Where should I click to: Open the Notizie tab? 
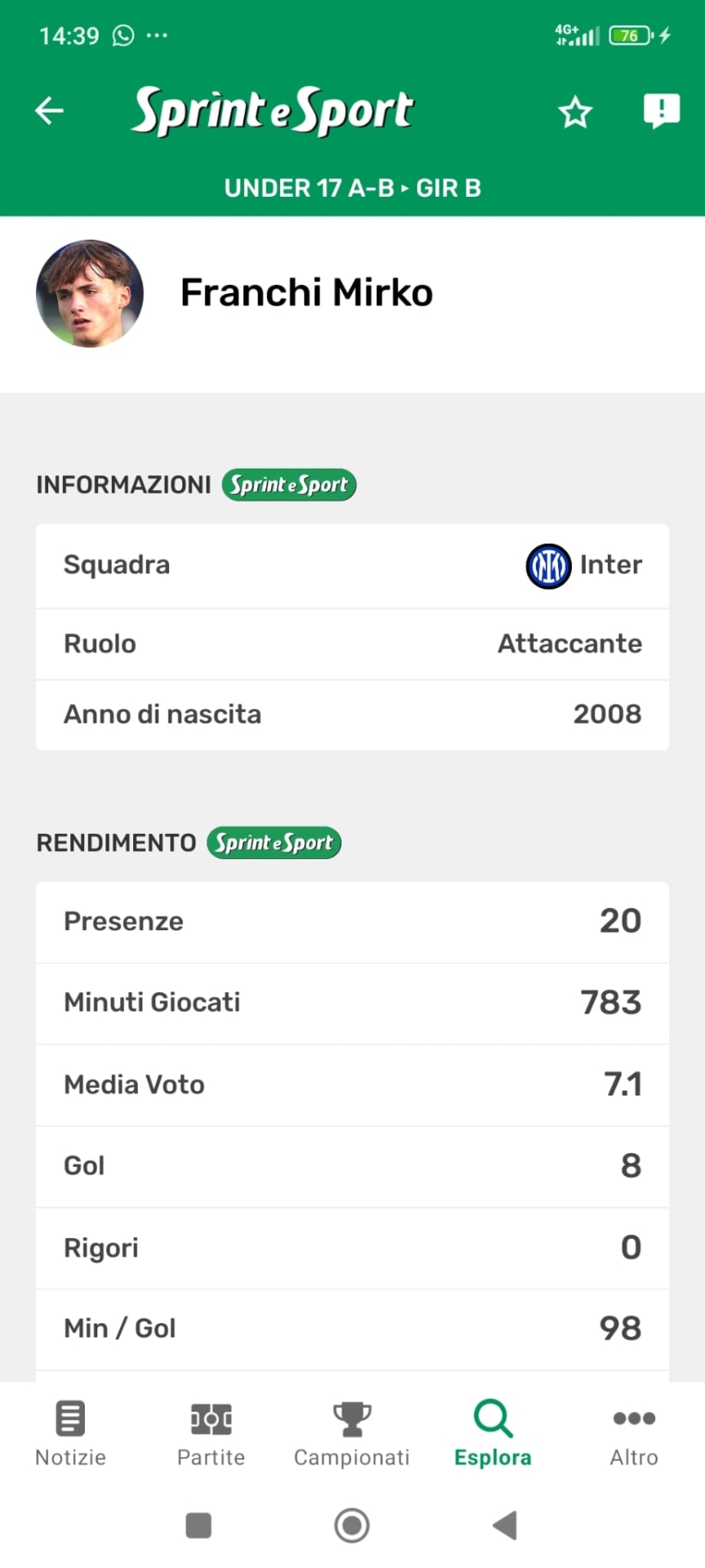pyautogui.click(x=70, y=1433)
